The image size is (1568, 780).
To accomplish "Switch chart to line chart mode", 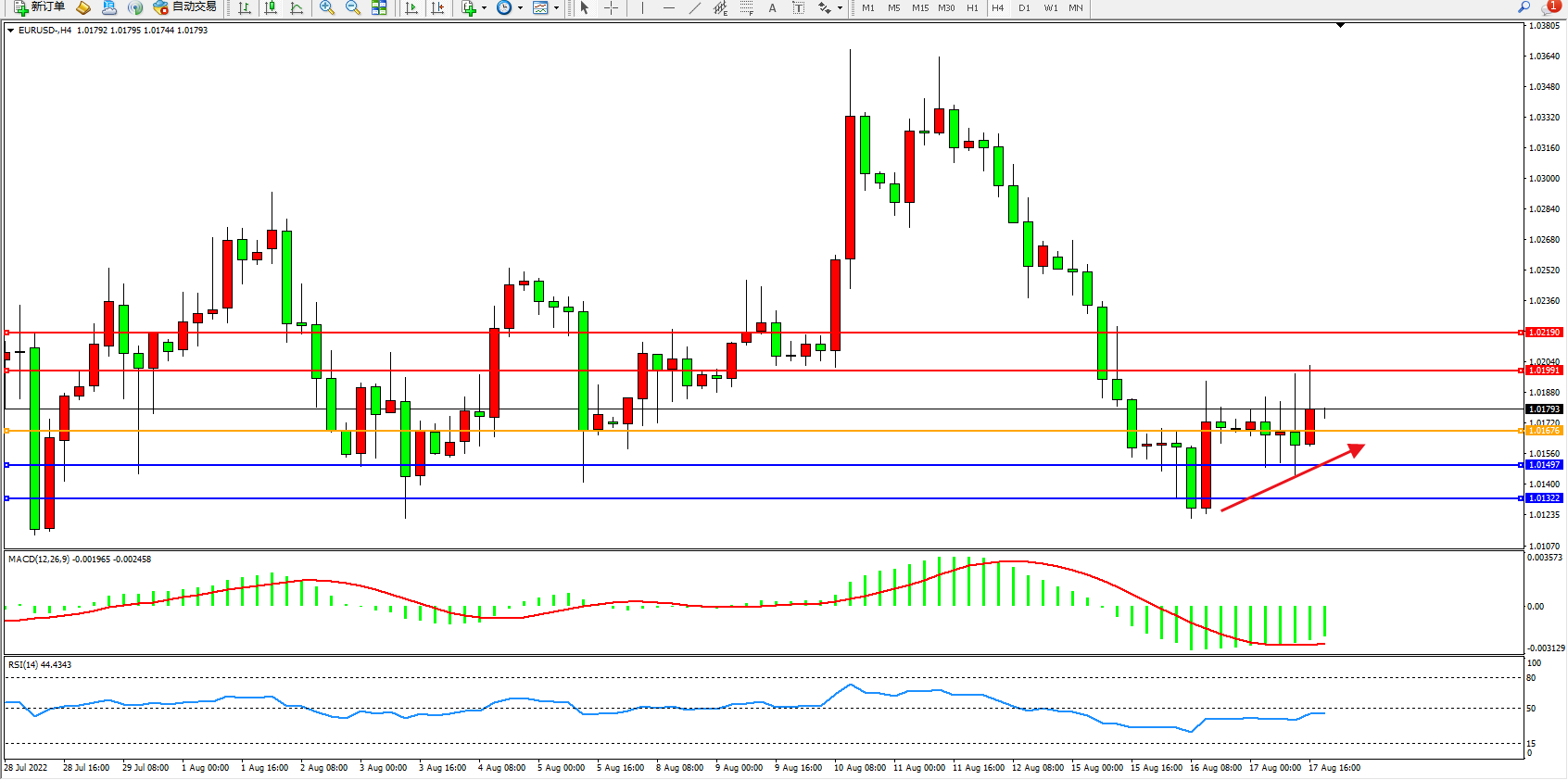I will 297,8.
